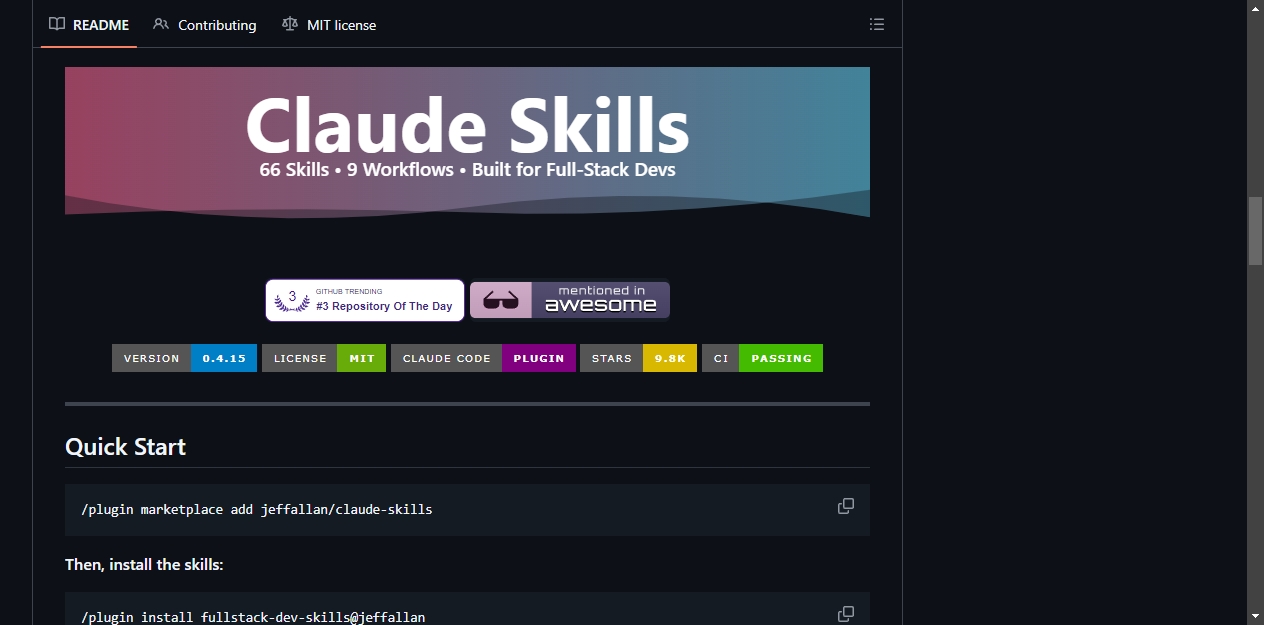Open the MIT license tab
This screenshot has height=625, width=1264.
pyautogui.click(x=329, y=24)
